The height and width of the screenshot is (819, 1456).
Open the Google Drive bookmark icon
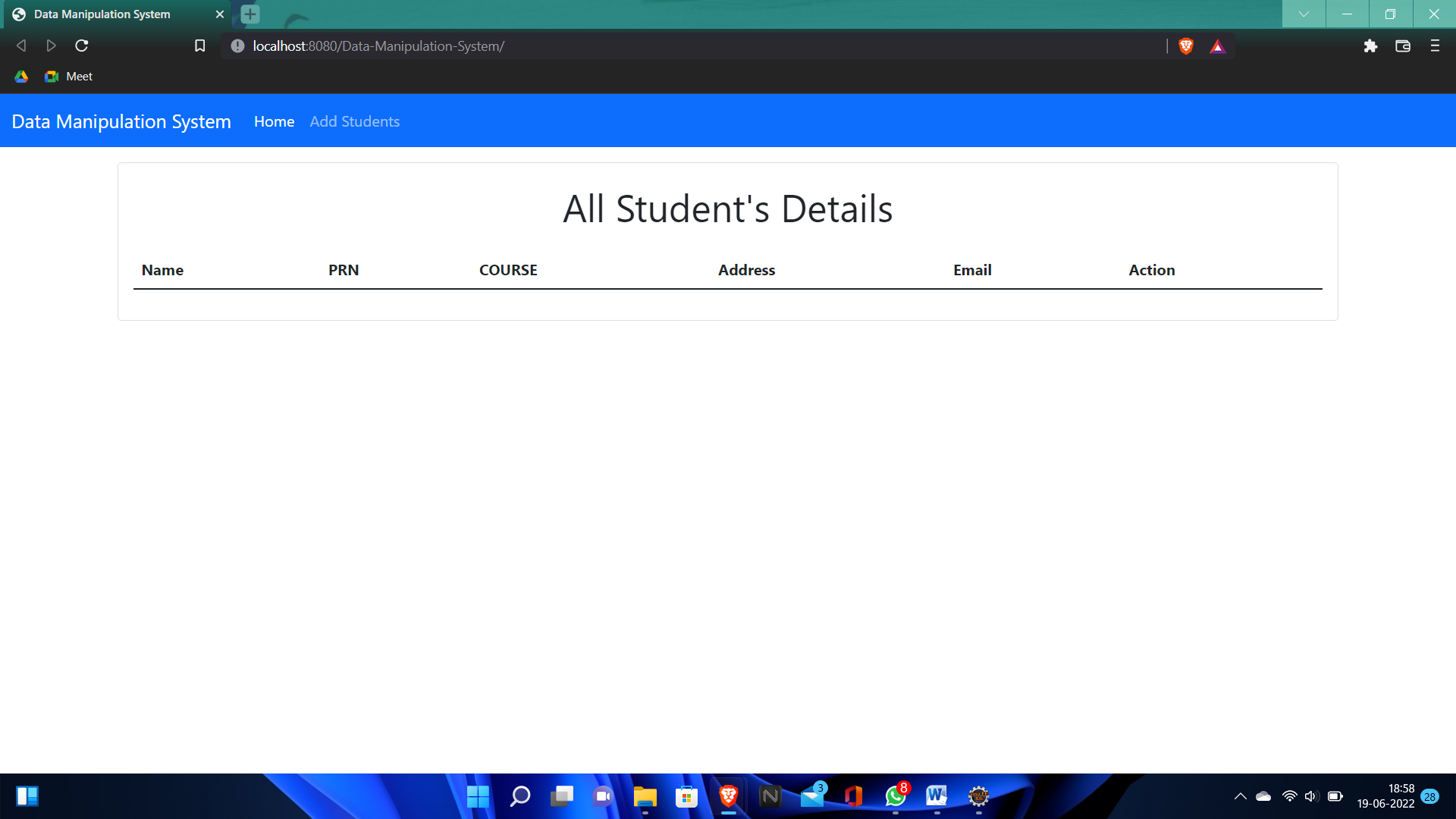[21, 77]
